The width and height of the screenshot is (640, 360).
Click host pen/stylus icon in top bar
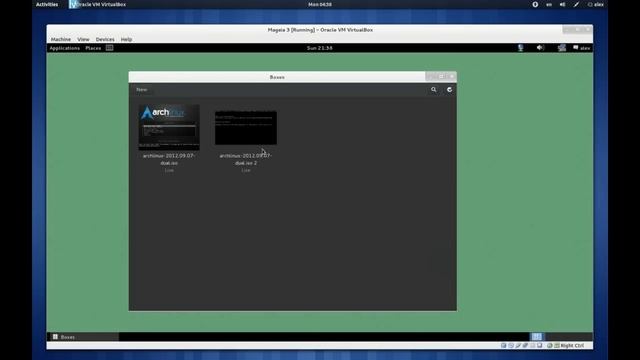tap(576, 4)
